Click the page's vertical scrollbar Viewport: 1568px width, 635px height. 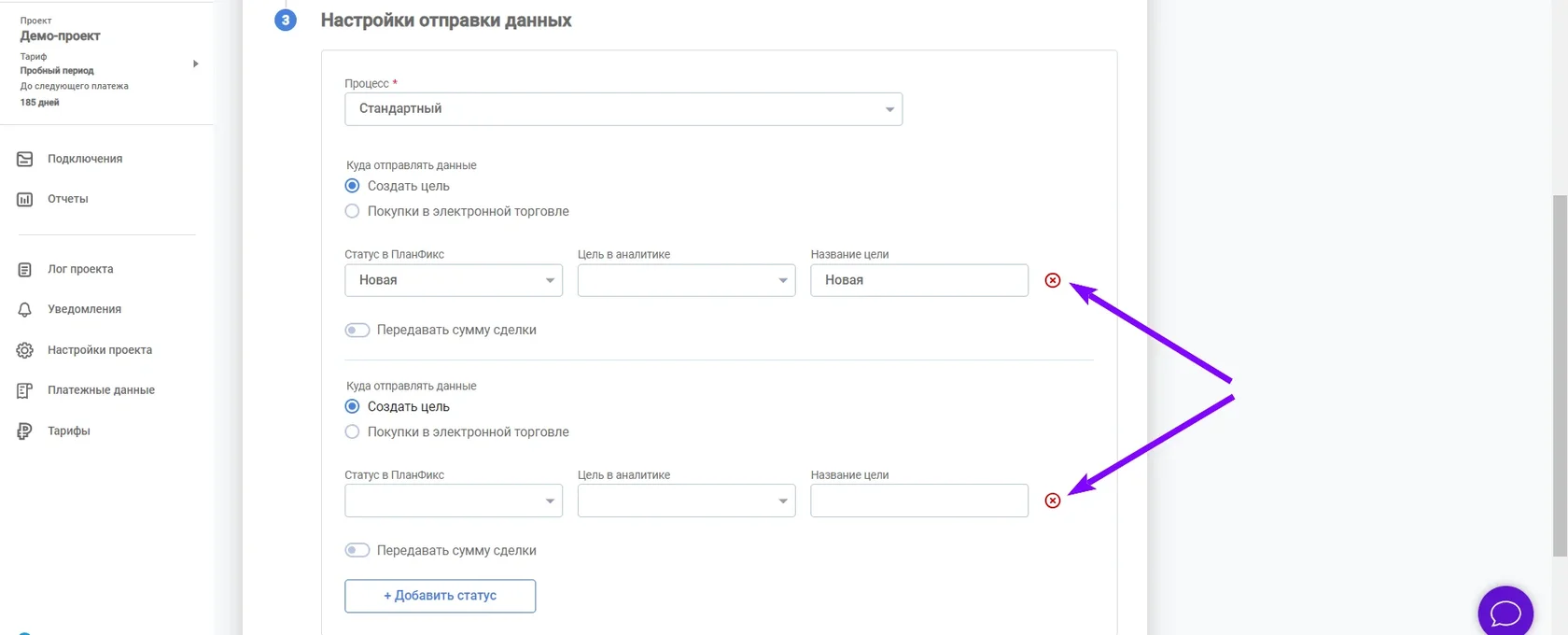click(1560, 374)
